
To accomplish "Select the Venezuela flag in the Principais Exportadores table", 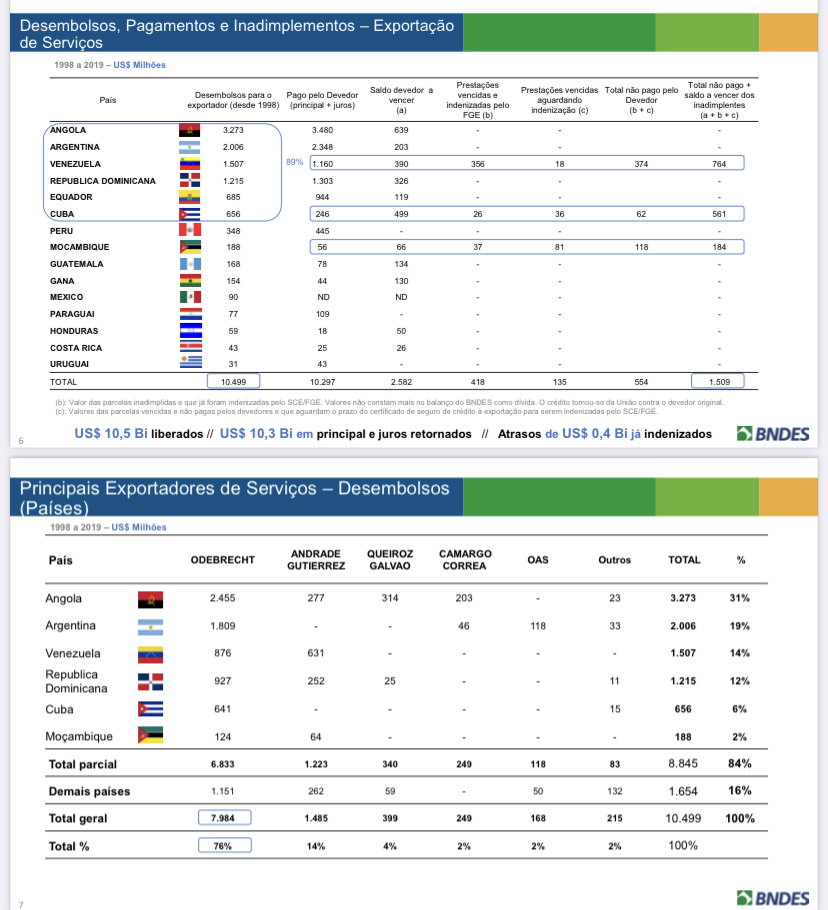I will pos(150,655).
